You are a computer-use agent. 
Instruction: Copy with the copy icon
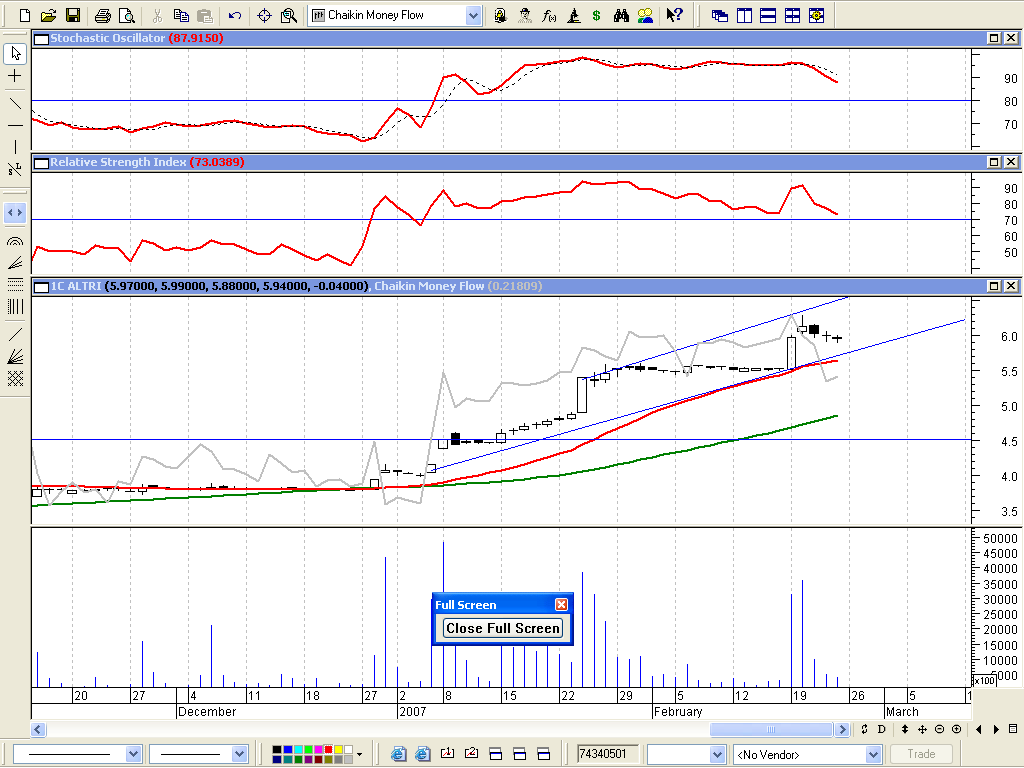[x=181, y=15]
